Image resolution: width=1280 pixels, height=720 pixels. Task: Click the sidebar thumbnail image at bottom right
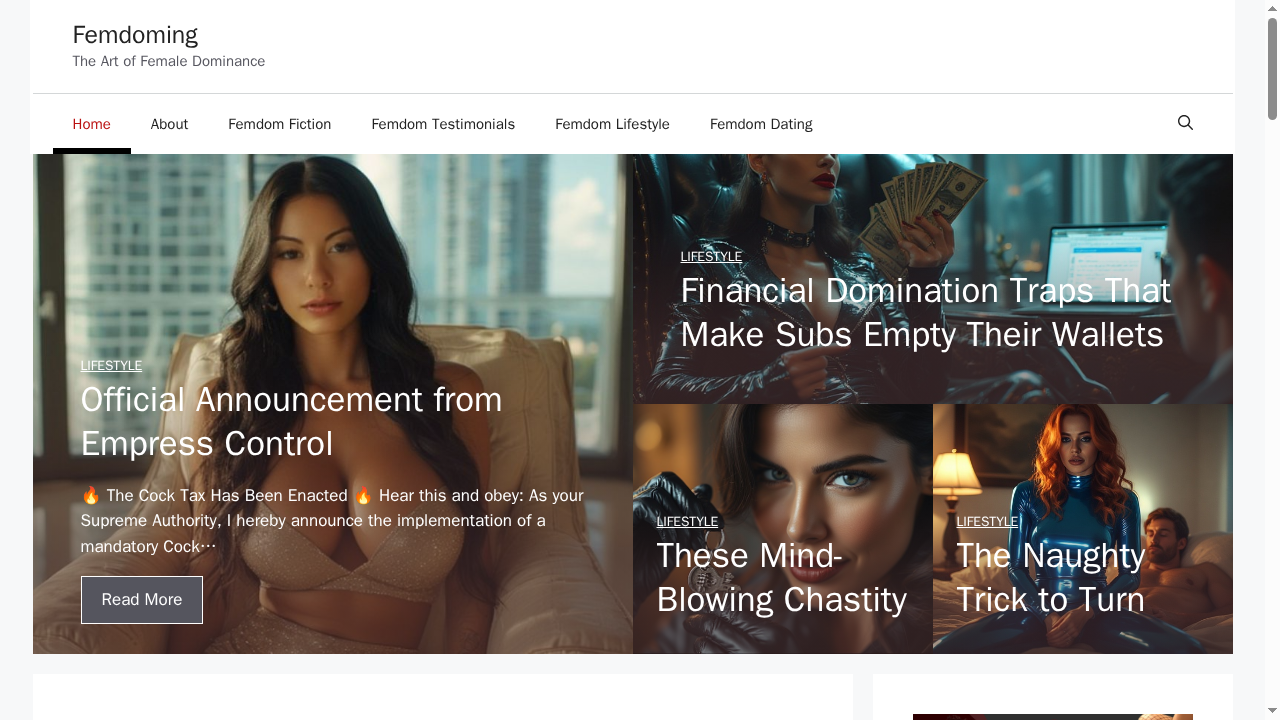1052,717
